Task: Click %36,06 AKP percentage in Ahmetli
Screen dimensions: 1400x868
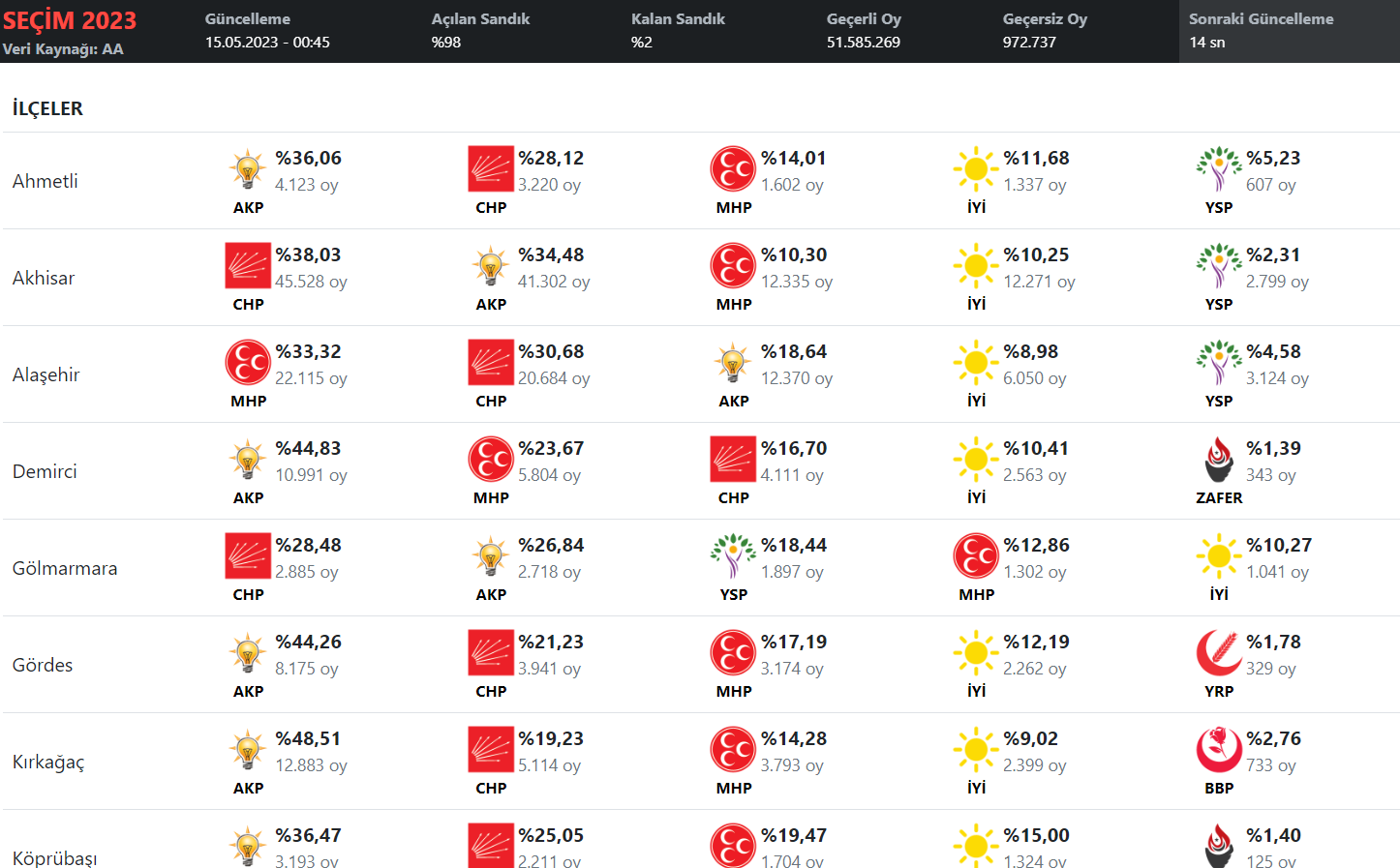Action: click(x=308, y=158)
